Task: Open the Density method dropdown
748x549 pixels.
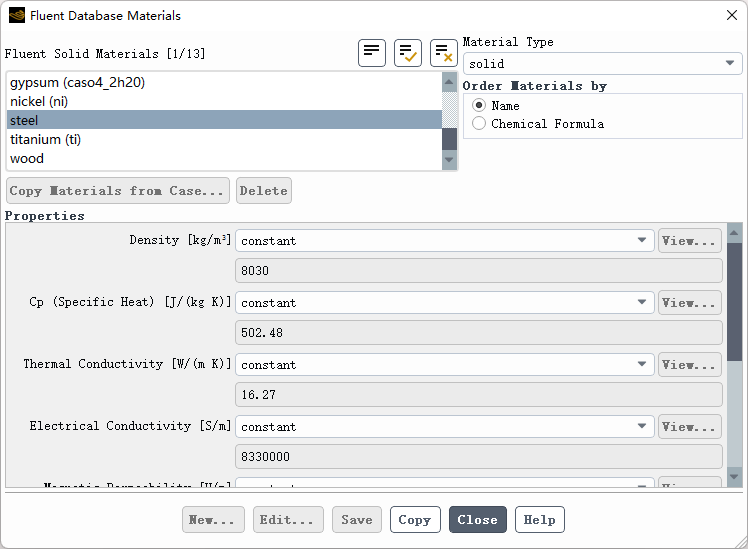Action: pos(445,241)
